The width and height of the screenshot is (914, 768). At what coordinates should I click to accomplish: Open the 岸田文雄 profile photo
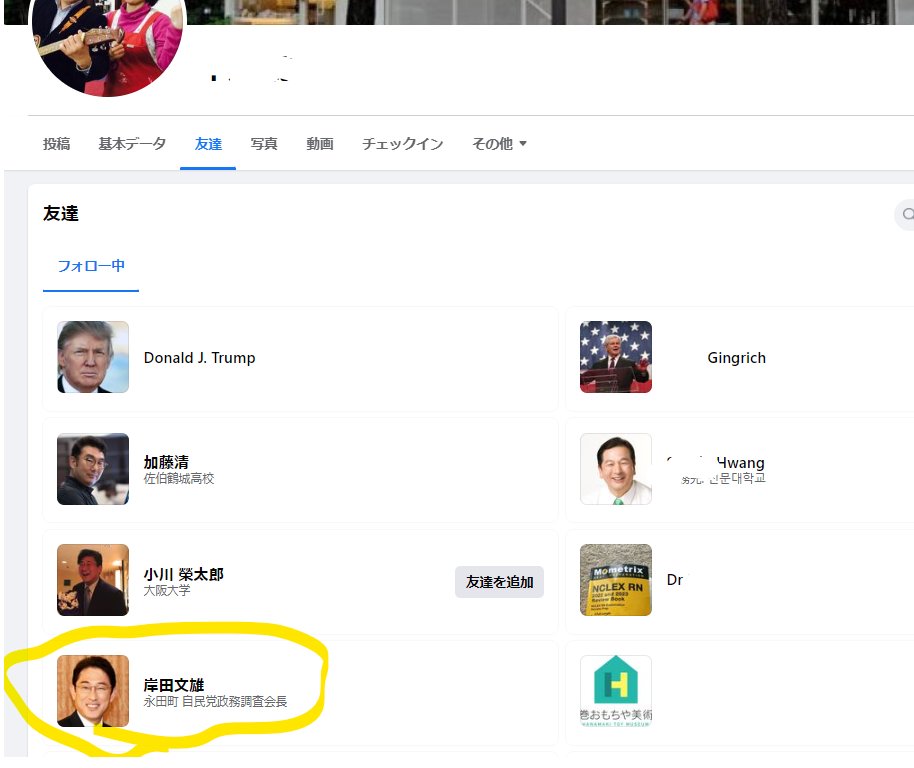93,691
